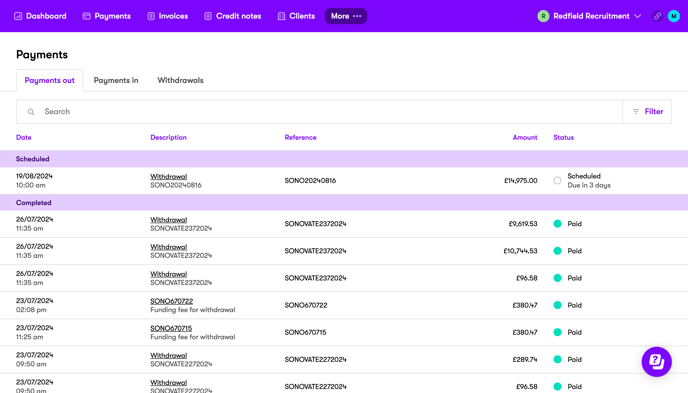
Task: Click the Dashboard icon in the navigation bar
Action: (x=18, y=16)
